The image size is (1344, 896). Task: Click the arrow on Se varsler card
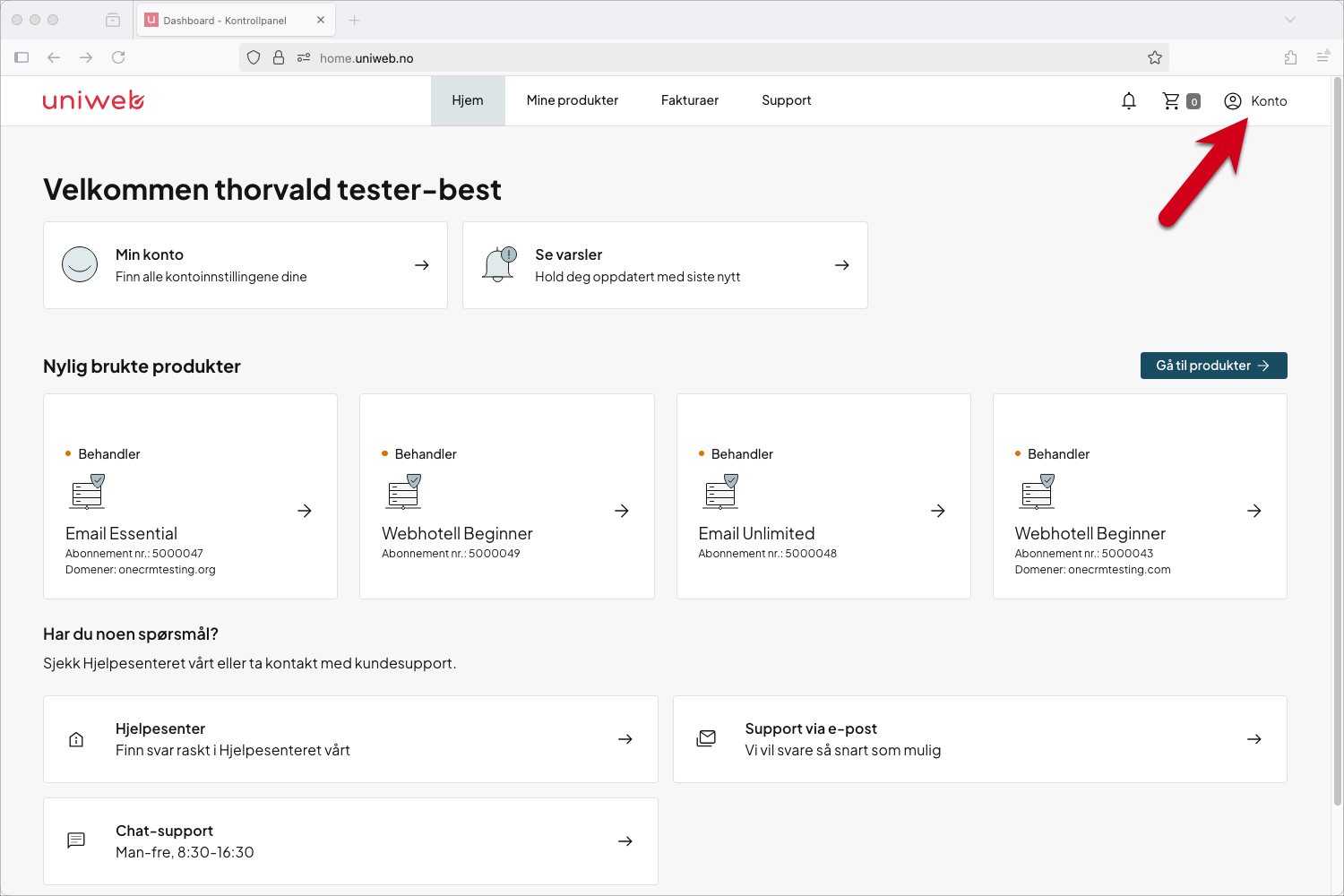pyautogui.click(x=842, y=265)
